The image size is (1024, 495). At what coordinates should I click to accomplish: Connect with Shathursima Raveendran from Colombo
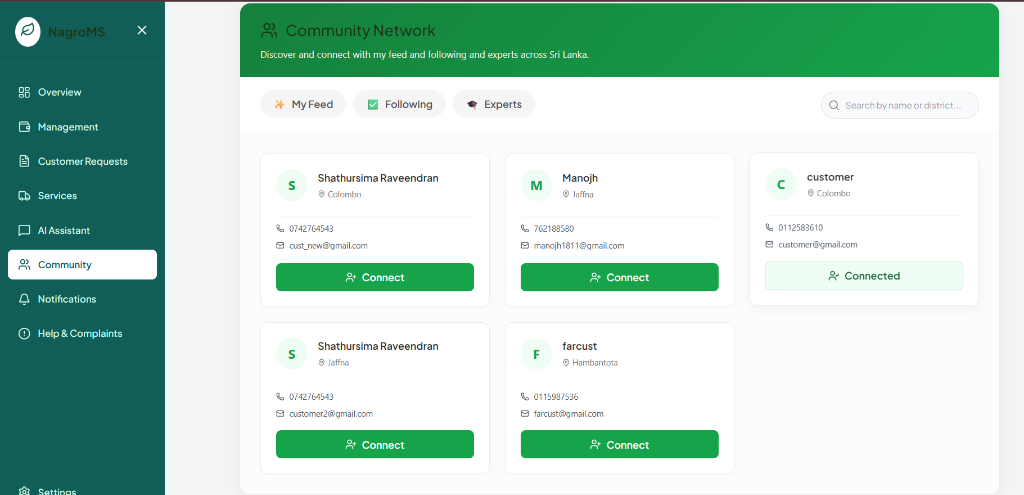click(x=375, y=277)
